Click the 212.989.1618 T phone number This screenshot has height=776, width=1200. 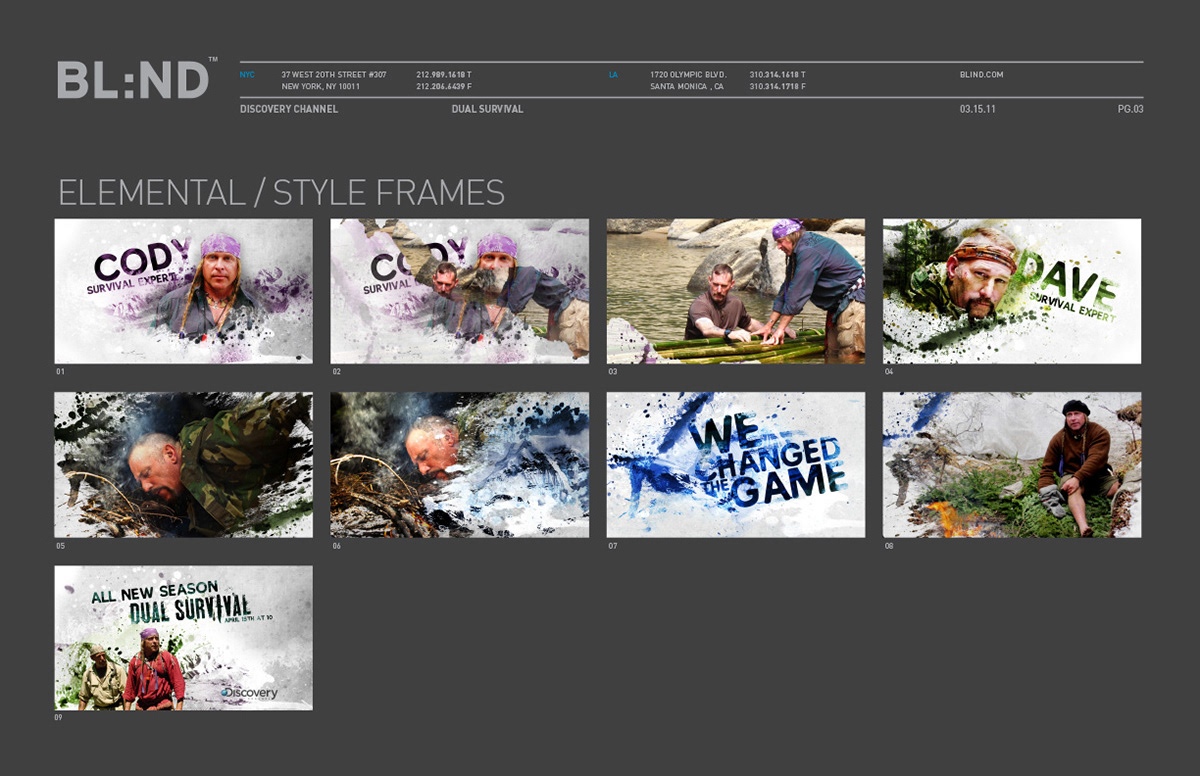tap(444, 75)
